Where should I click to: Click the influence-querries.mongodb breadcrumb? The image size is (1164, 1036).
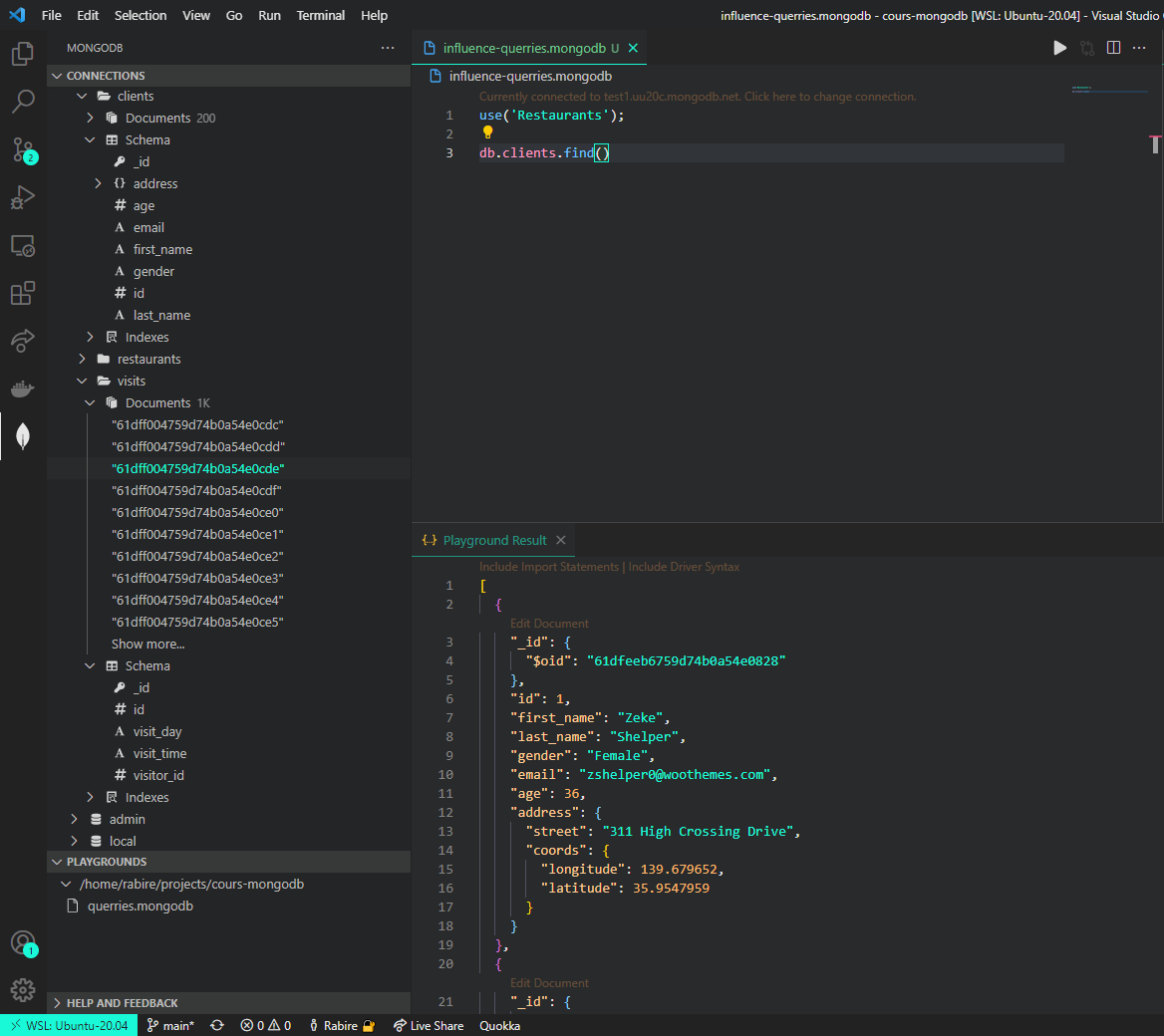point(530,77)
